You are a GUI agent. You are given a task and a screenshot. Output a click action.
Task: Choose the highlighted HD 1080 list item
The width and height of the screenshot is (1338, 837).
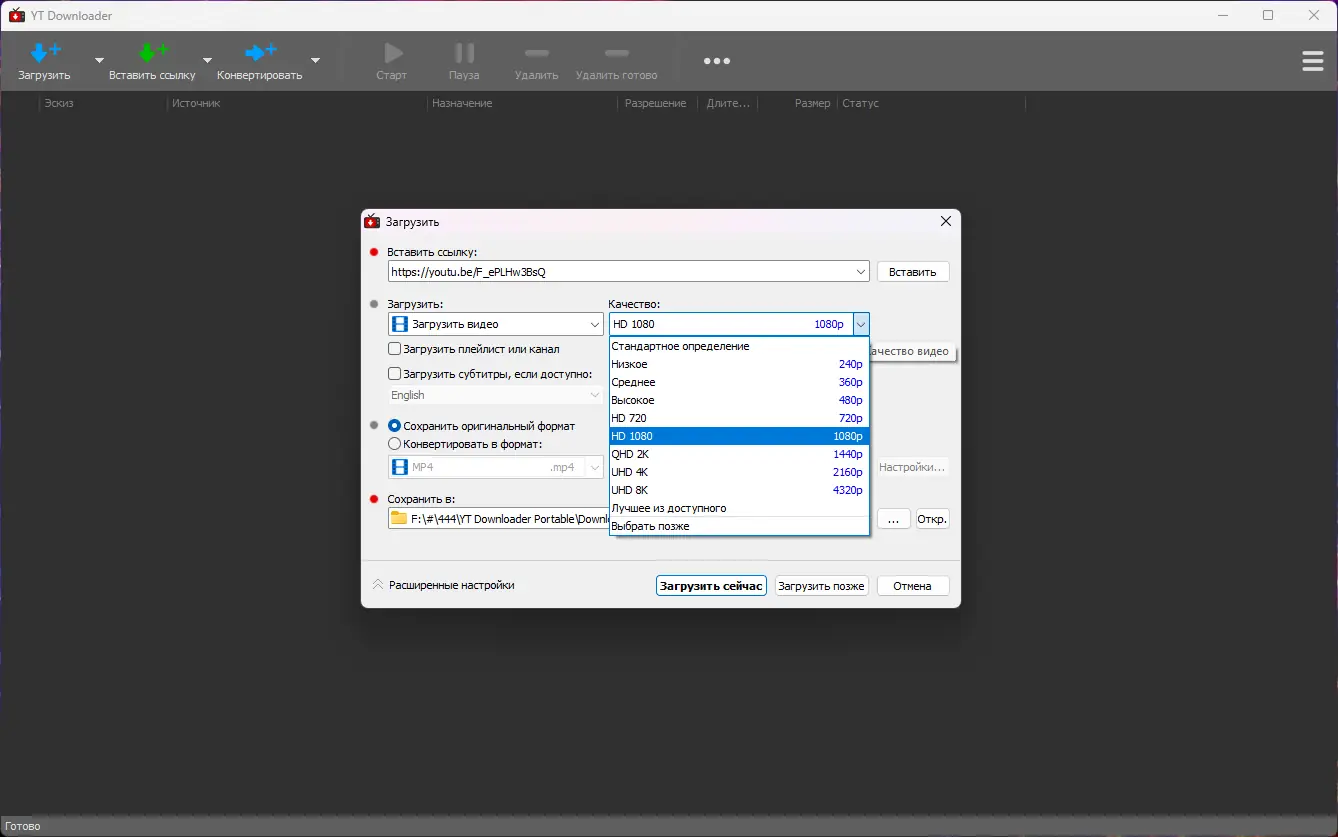[739, 436]
